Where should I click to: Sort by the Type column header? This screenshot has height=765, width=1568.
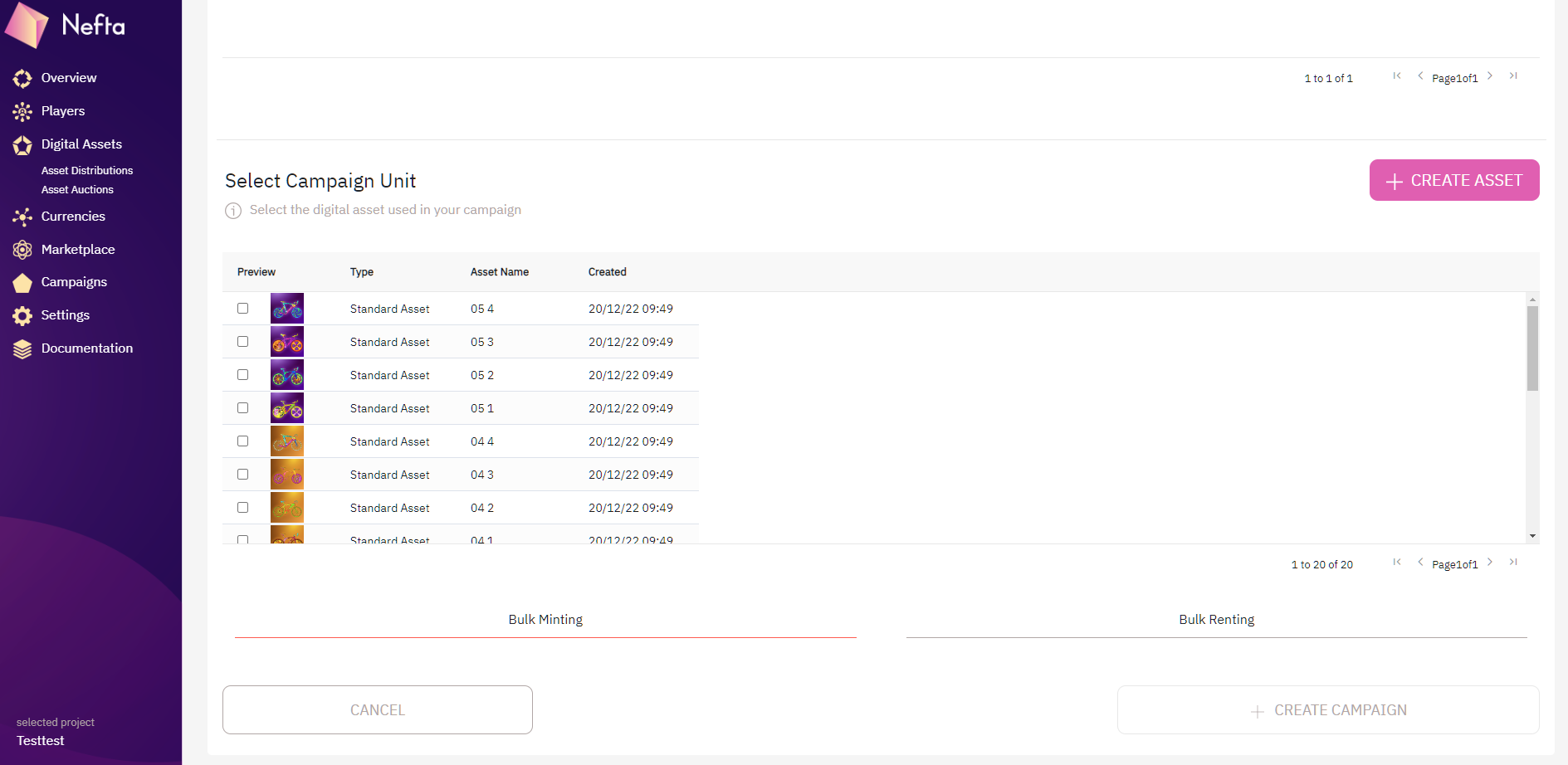362,272
